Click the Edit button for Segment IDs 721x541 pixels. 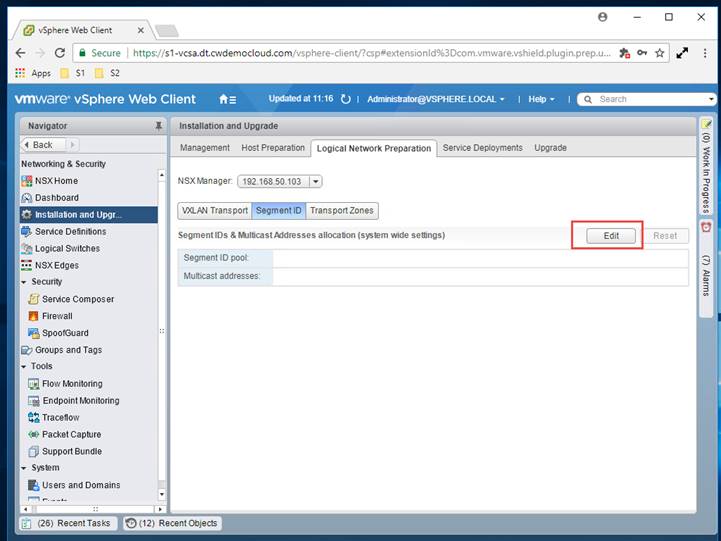click(611, 236)
